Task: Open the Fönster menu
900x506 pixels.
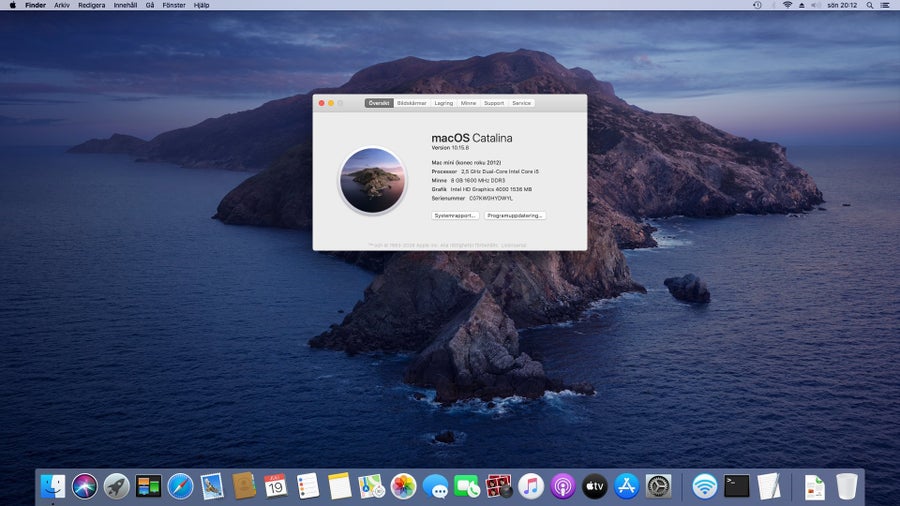Action: (x=174, y=5)
